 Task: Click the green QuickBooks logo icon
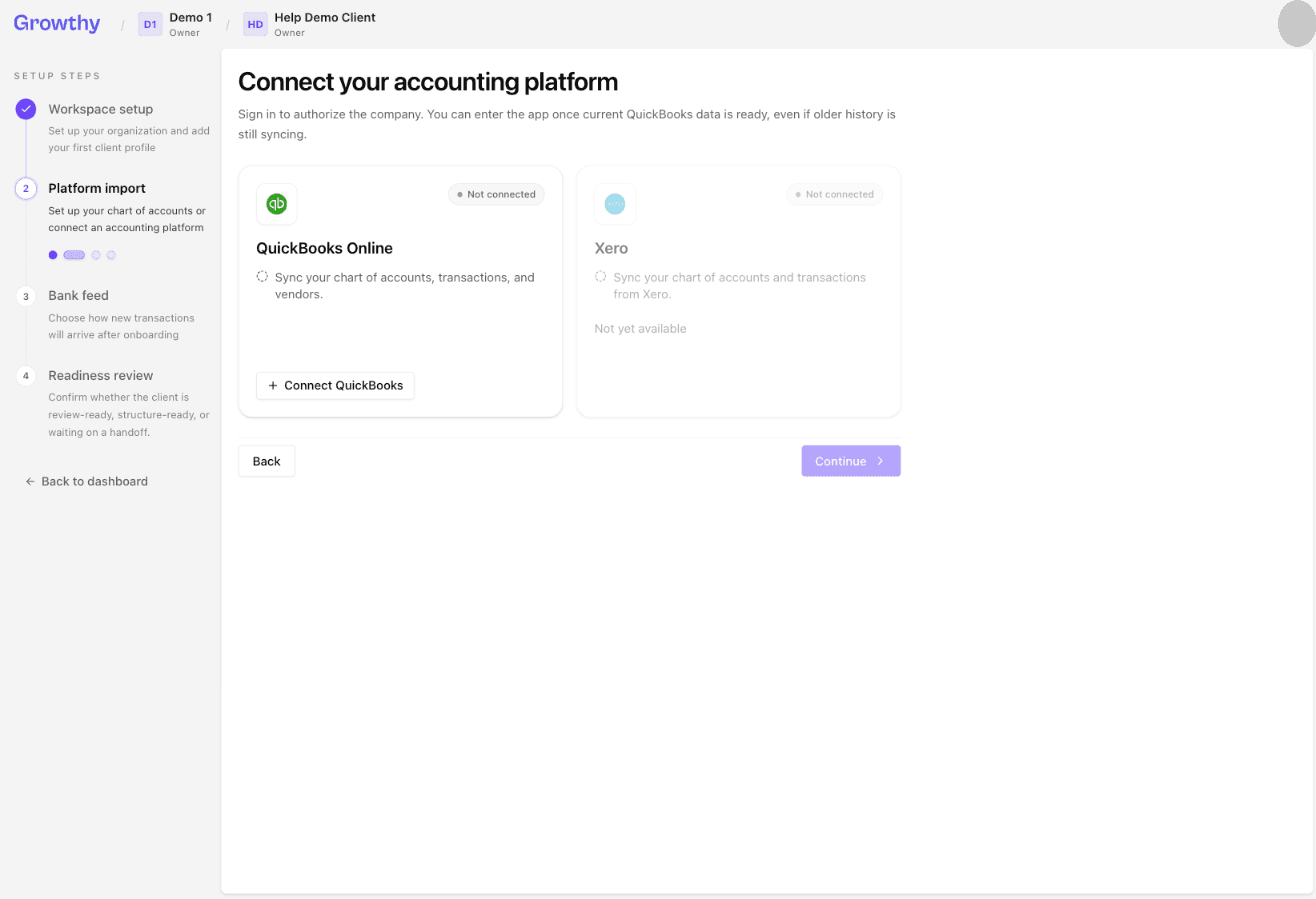[x=277, y=204]
